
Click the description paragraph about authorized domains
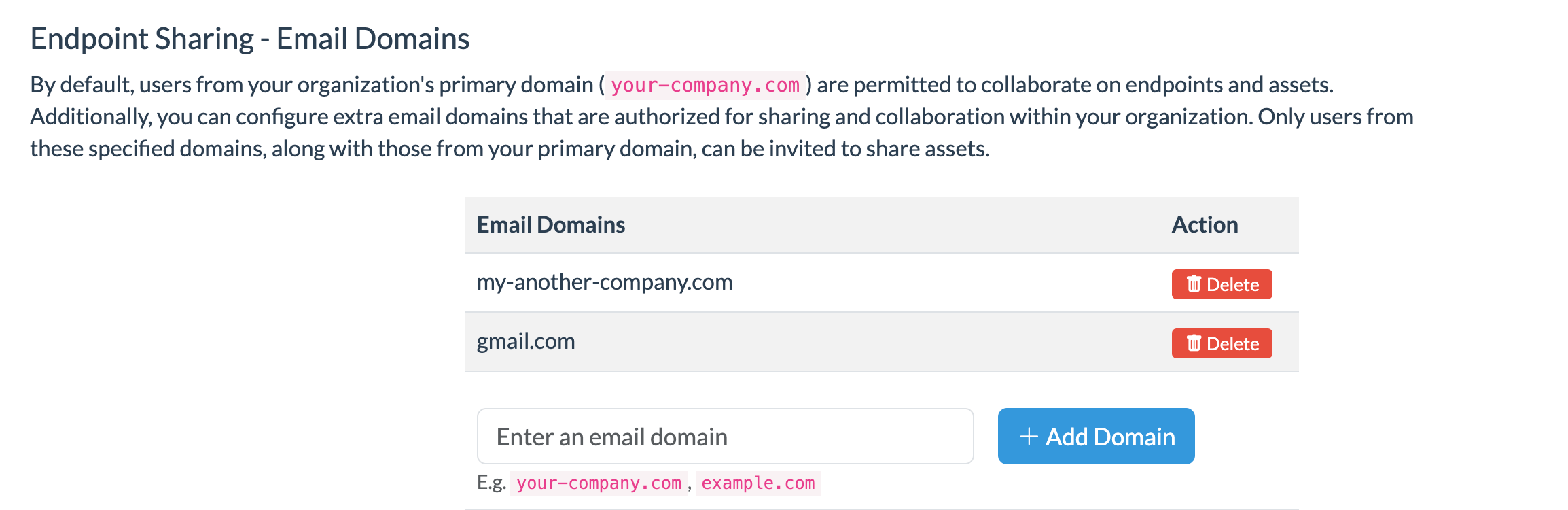[720, 116]
